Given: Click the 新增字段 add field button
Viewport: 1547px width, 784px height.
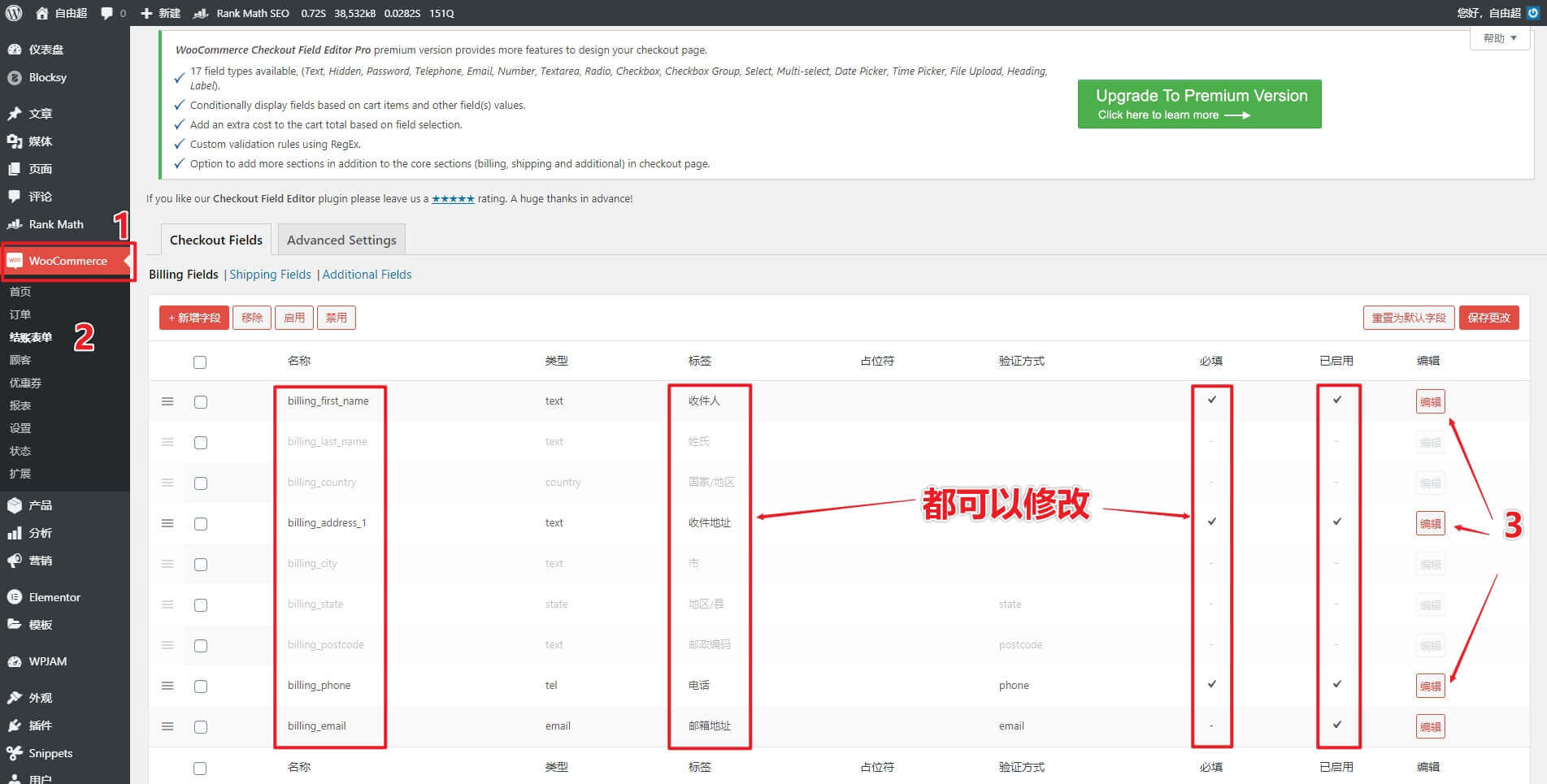Looking at the screenshot, I should [x=194, y=318].
